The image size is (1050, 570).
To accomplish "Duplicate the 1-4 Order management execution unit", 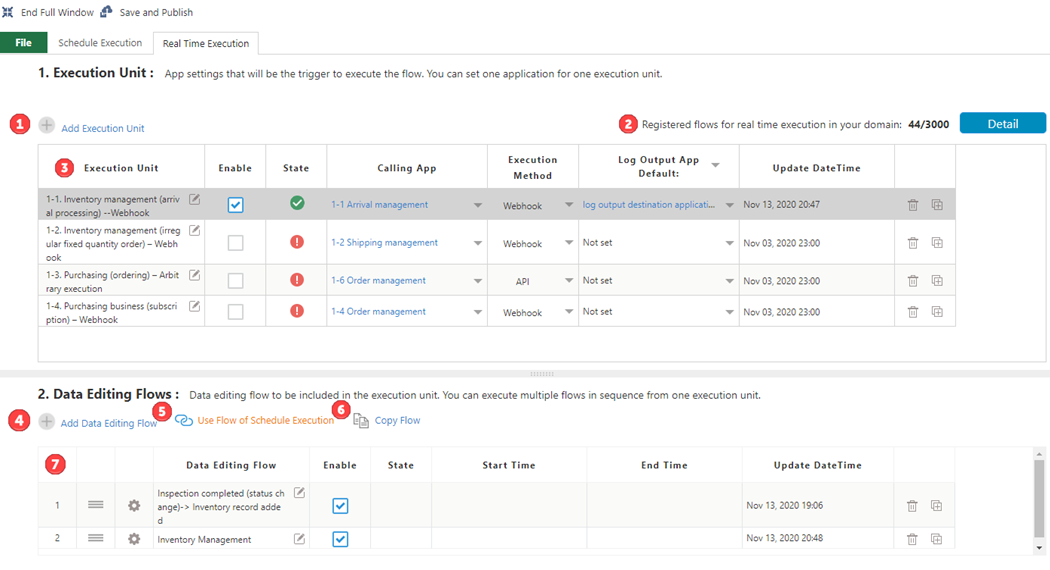I will 937,311.
